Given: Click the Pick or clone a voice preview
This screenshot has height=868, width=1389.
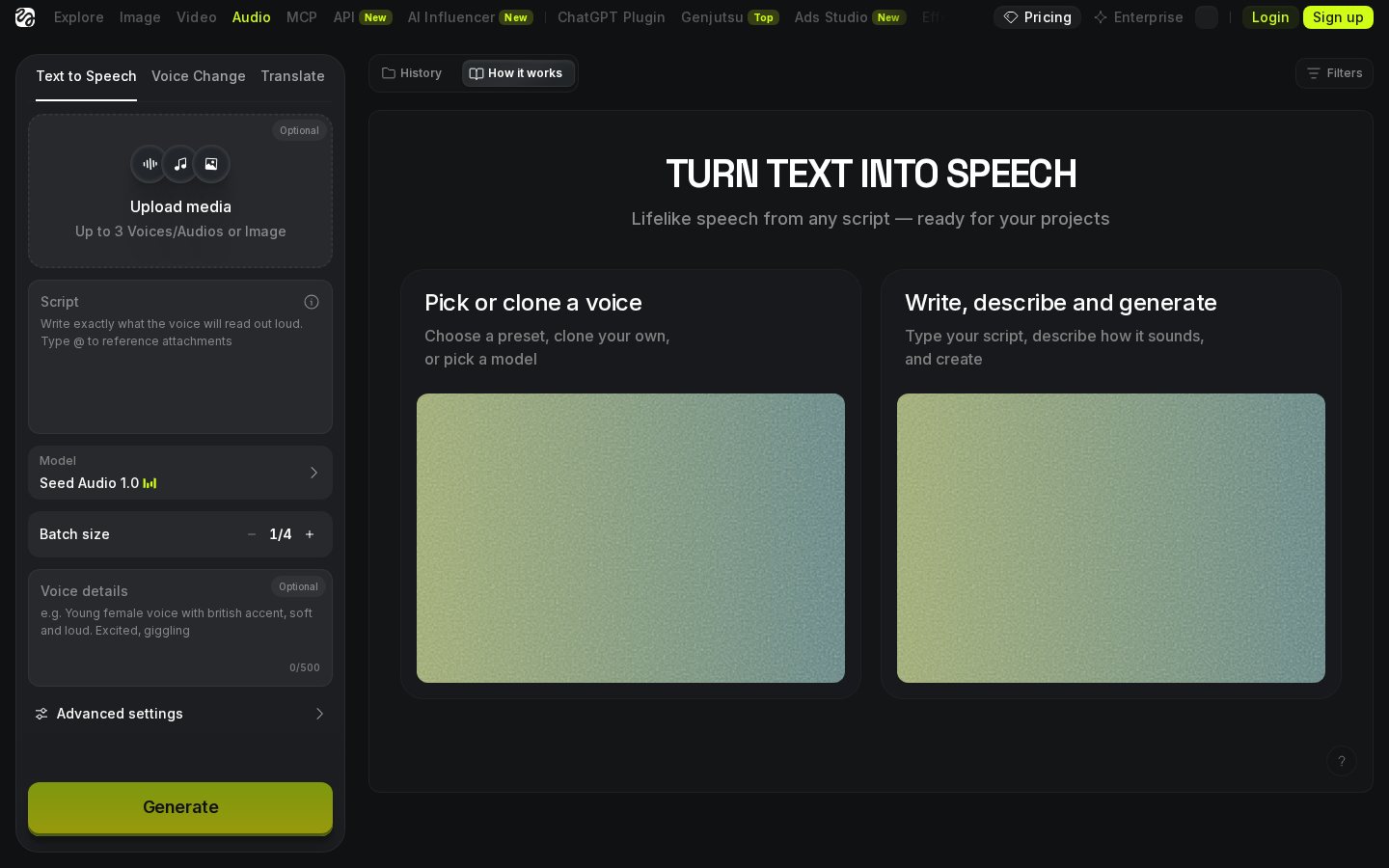Looking at the screenshot, I should click(631, 538).
